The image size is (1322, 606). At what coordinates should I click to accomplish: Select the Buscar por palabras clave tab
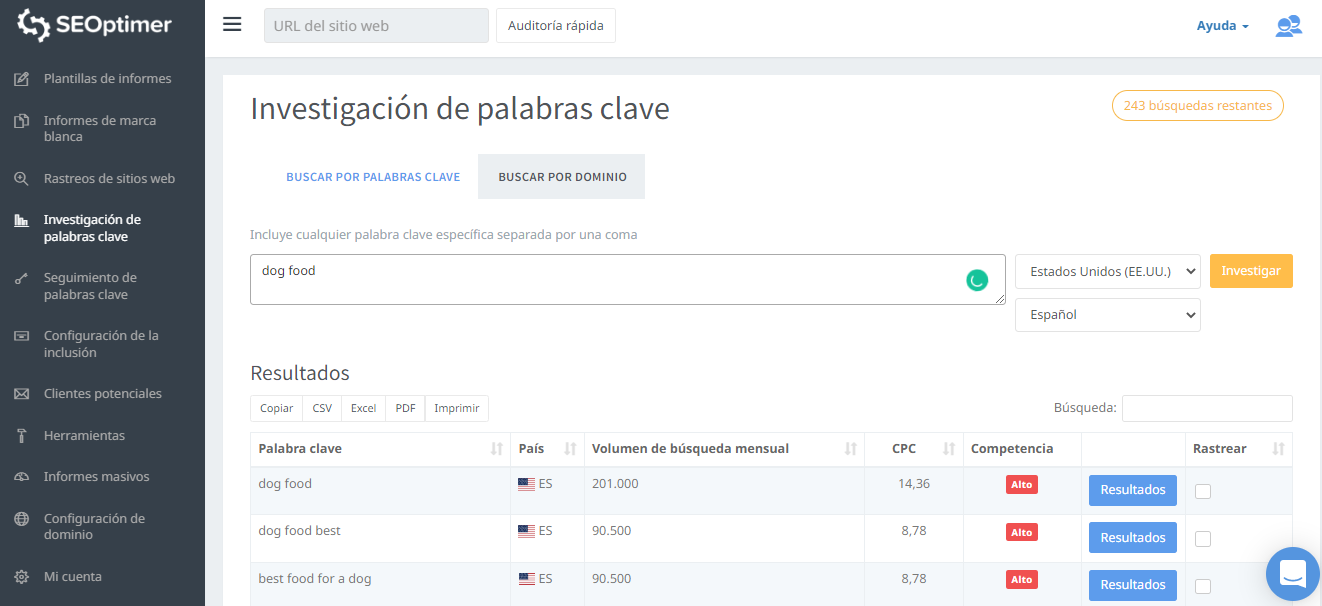point(373,177)
